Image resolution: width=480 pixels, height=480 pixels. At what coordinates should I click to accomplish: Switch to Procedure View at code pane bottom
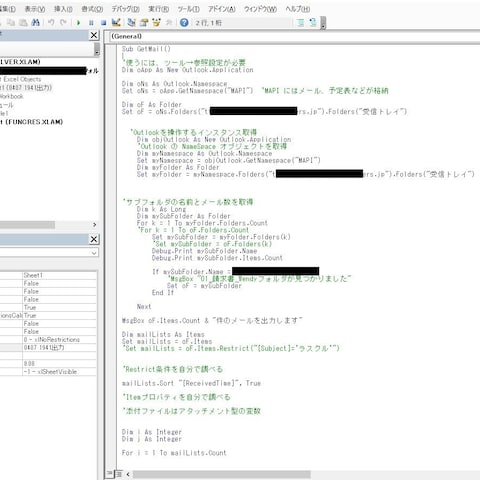coord(109,473)
